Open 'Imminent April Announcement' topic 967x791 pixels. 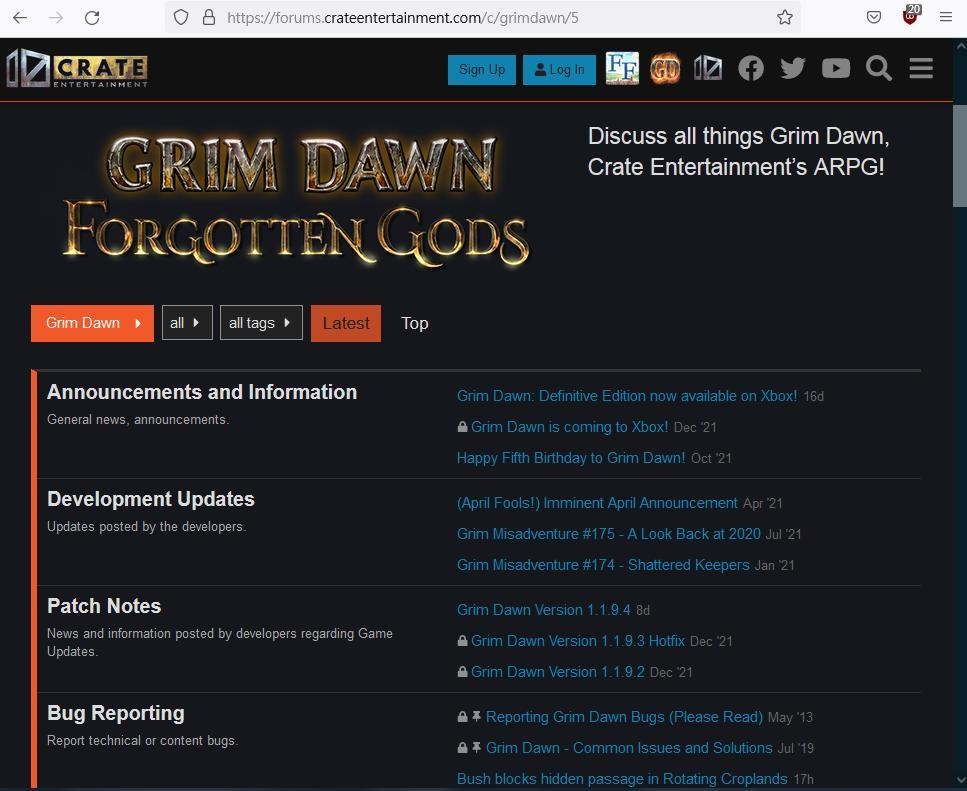pyautogui.click(x=597, y=502)
